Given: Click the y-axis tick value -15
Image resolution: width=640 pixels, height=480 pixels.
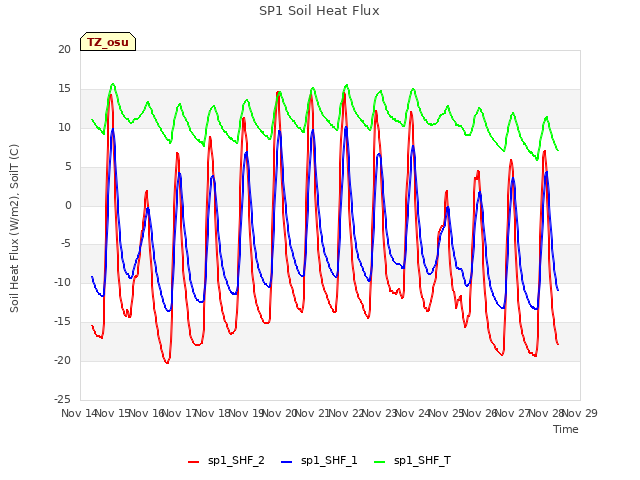Looking at the screenshot, I should [x=63, y=322].
